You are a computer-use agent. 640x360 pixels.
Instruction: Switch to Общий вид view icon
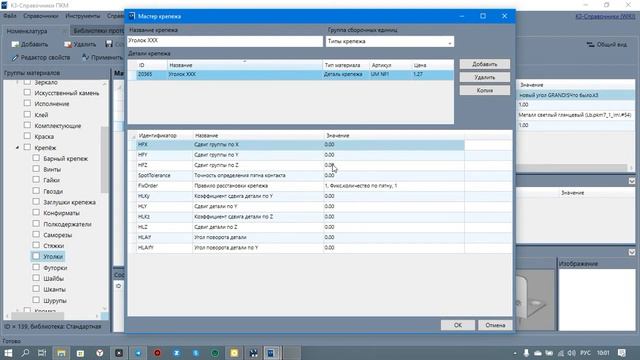pos(590,44)
